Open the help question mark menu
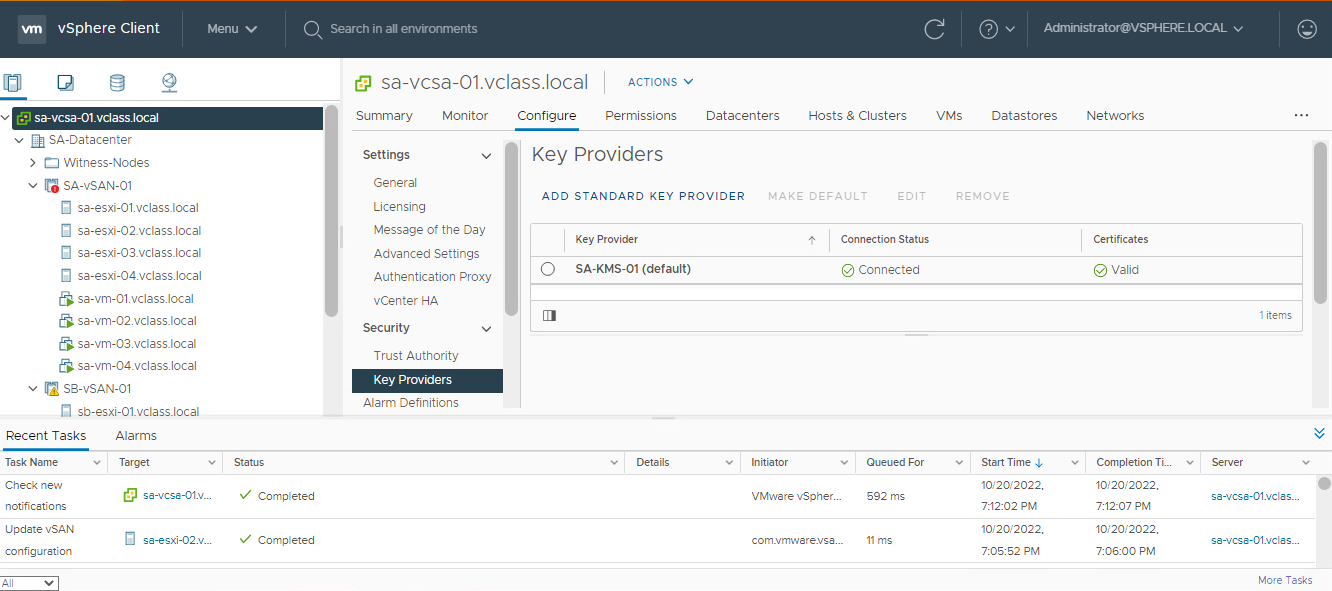The image size is (1332, 591). pos(997,29)
